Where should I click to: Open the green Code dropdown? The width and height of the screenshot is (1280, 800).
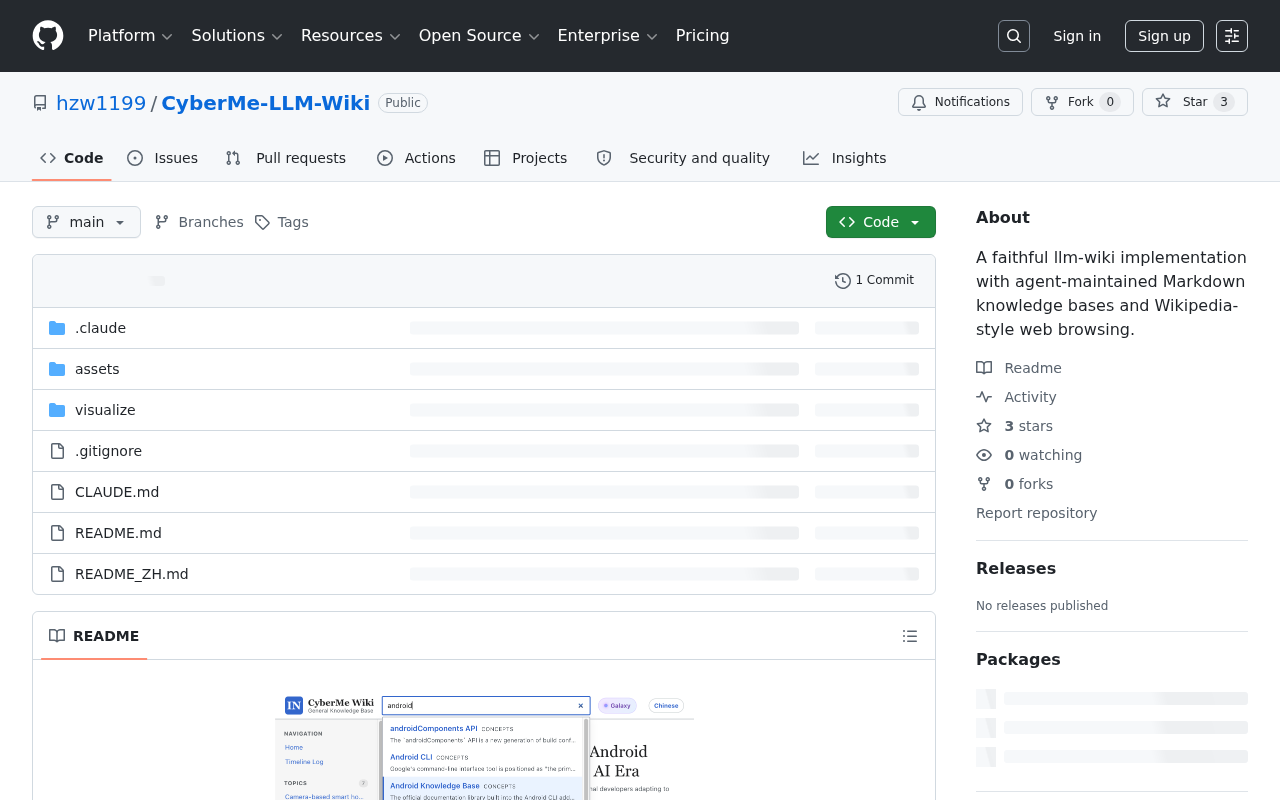[881, 222]
